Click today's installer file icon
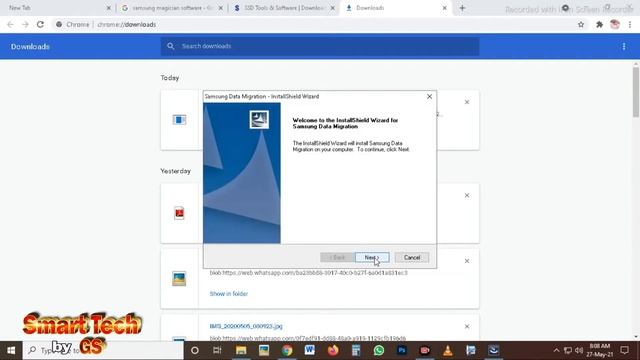Image resolution: width=640 pixels, height=360 pixels. (x=179, y=120)
